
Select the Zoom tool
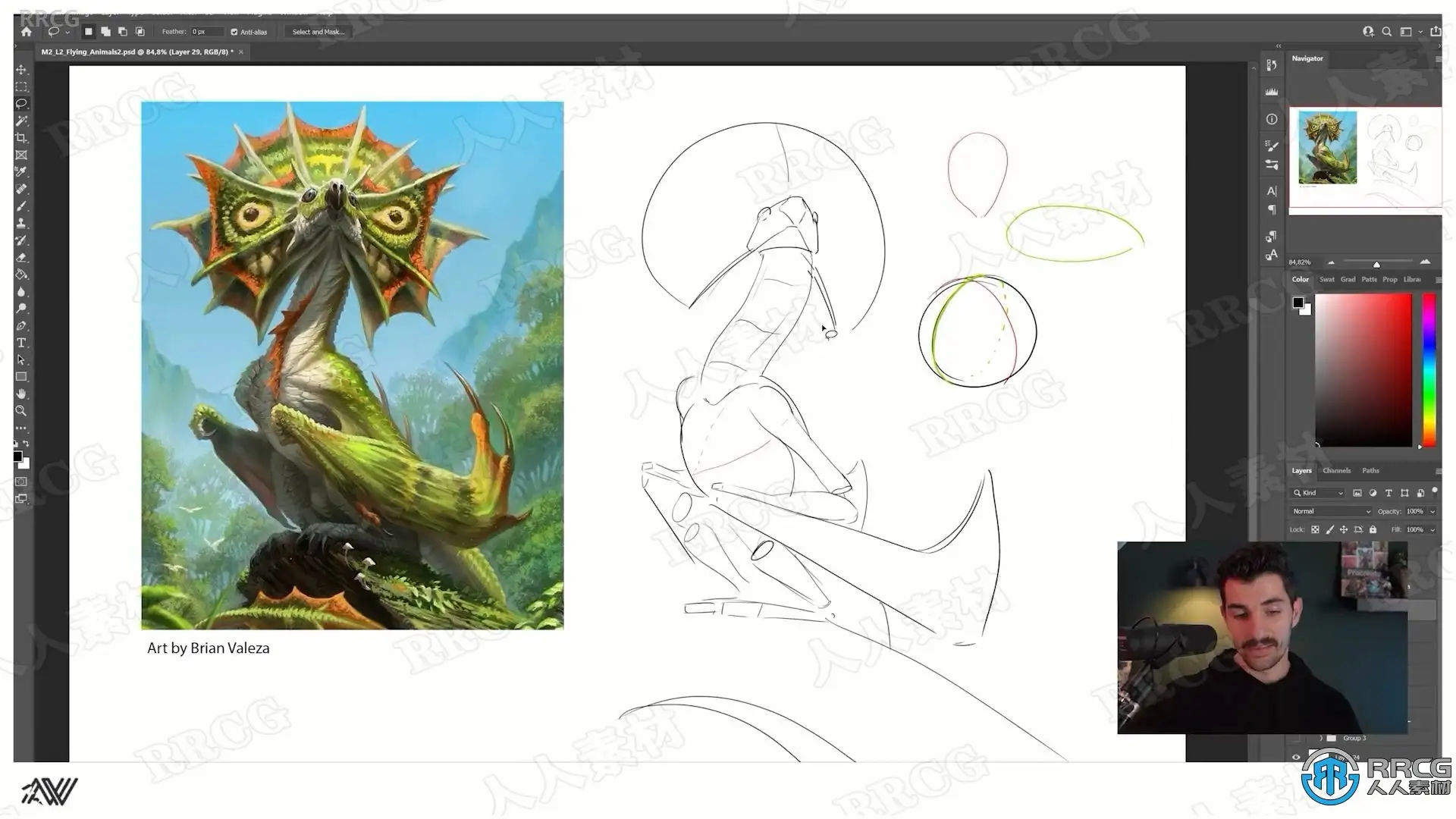(21, 411)
